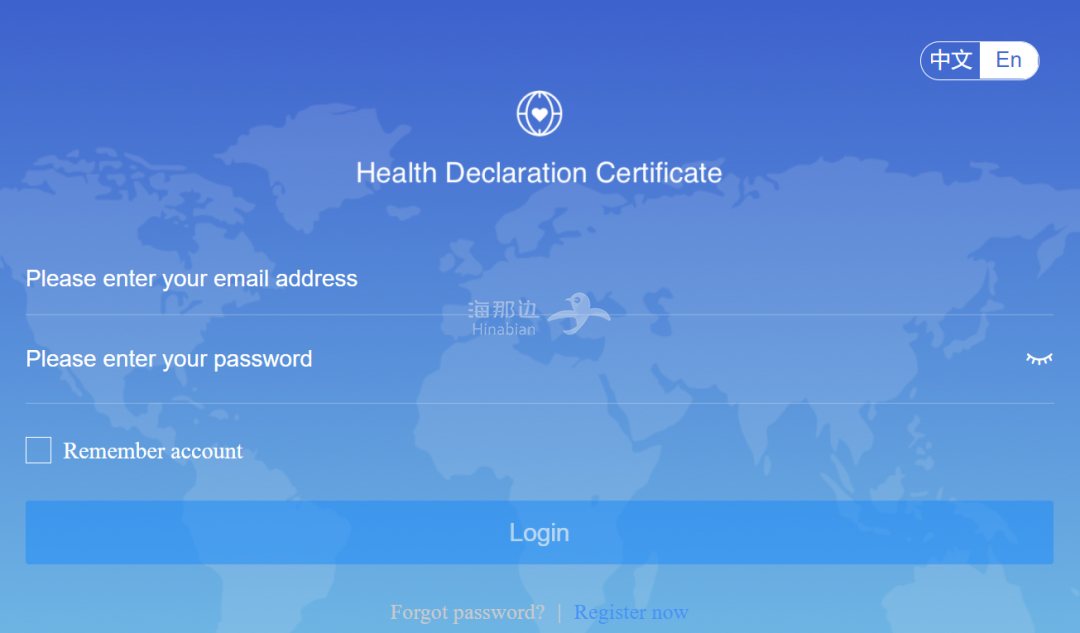This screenshot has height=633, width=1080.
Task: Click the separator between Forgot and Register
Action: [x=559, y=612]
